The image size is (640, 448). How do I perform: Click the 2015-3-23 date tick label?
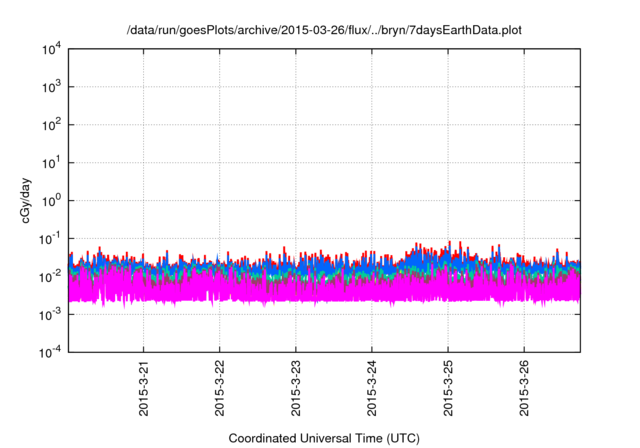coord(296,388)
